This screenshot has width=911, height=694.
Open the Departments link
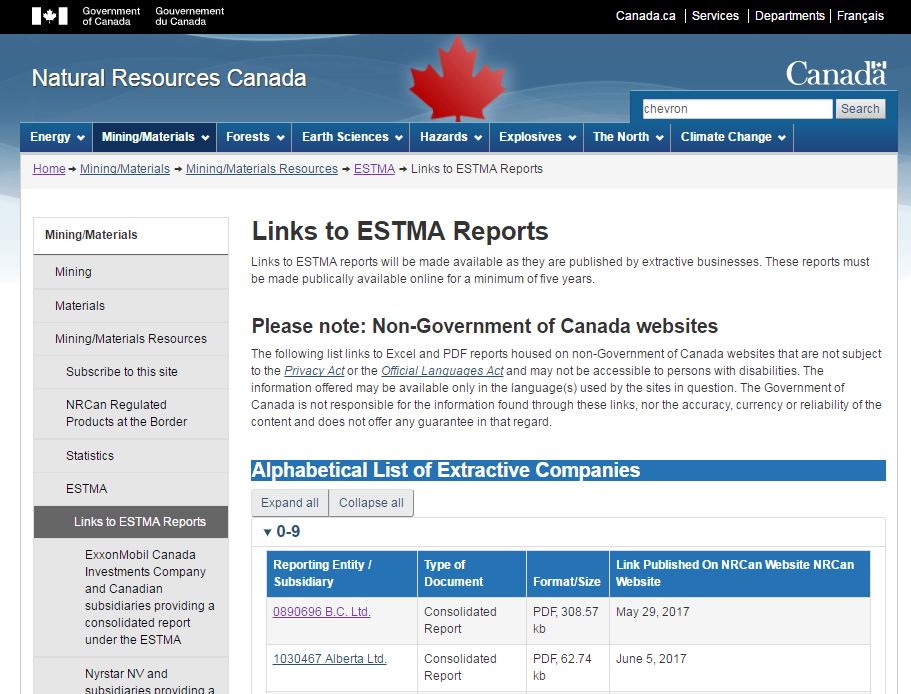pyautogui.click(x=789, y=16)
